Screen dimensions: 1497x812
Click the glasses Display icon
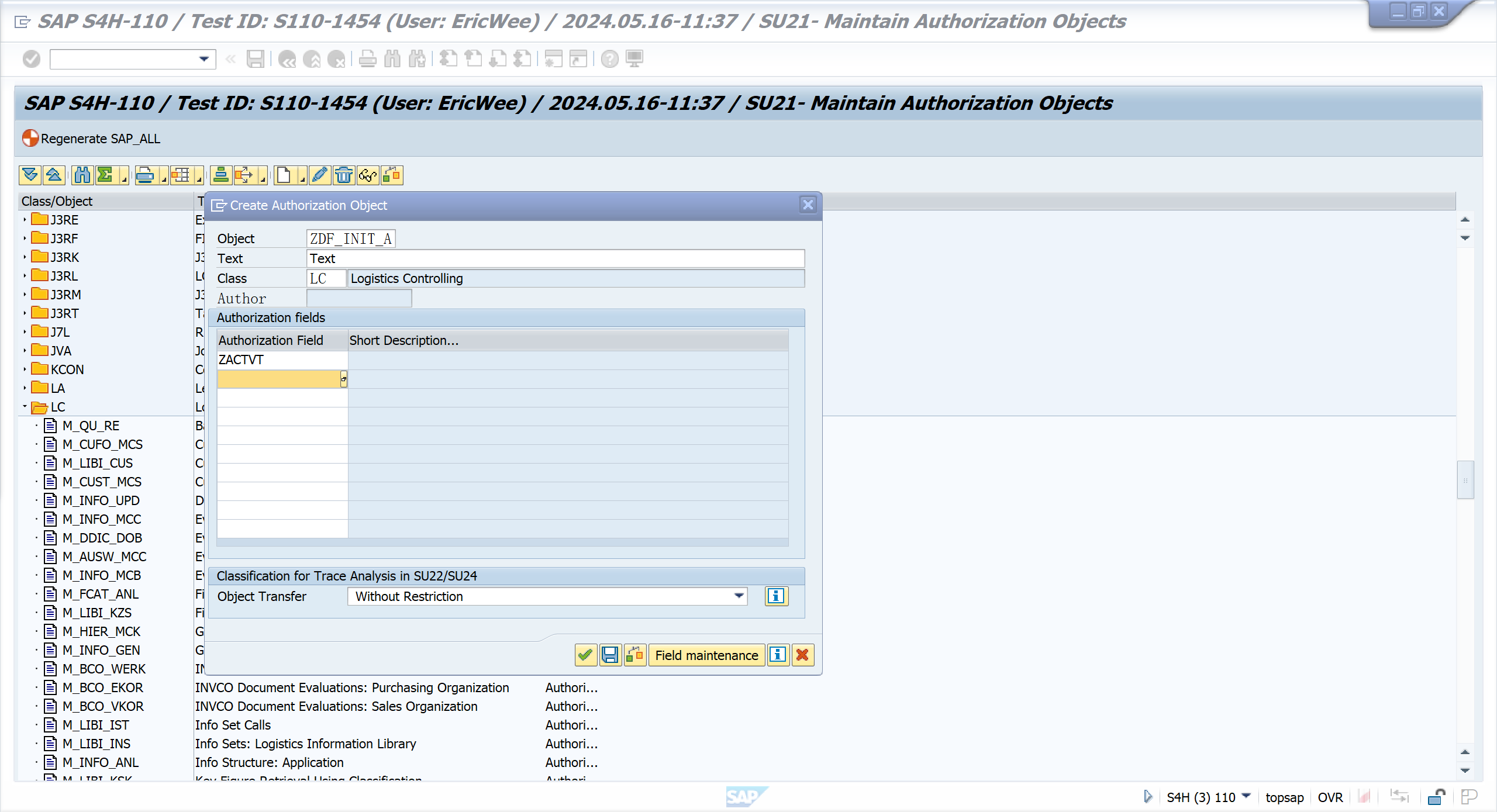368,175
